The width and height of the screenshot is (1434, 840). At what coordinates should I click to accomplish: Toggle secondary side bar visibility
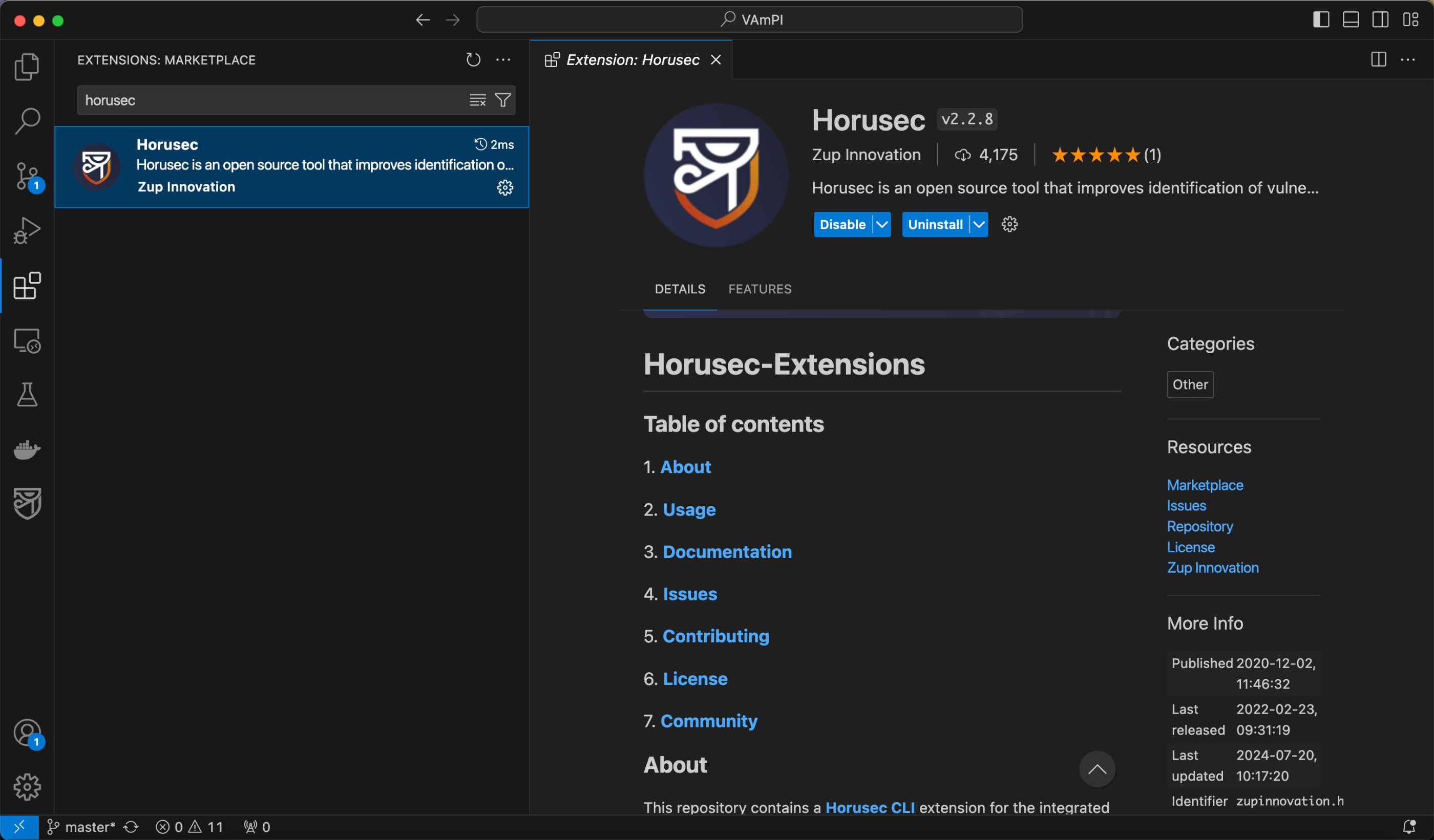tap(1381, 20)
